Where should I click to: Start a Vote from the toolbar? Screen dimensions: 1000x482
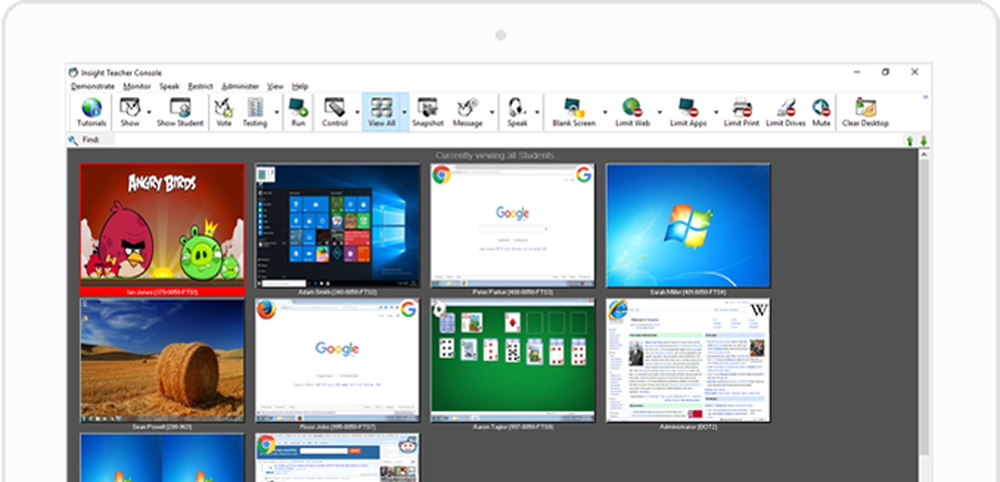[x=223, y=107]
